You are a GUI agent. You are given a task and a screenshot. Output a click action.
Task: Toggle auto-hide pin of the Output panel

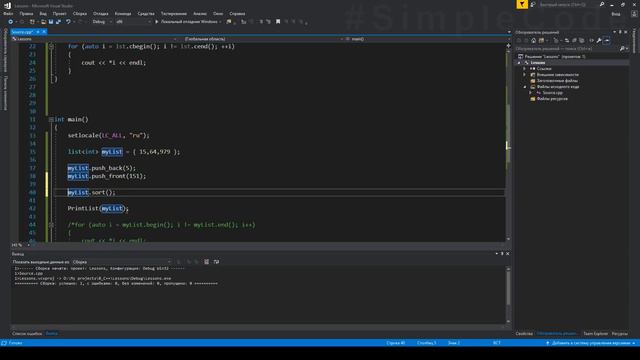click(502, 253)
